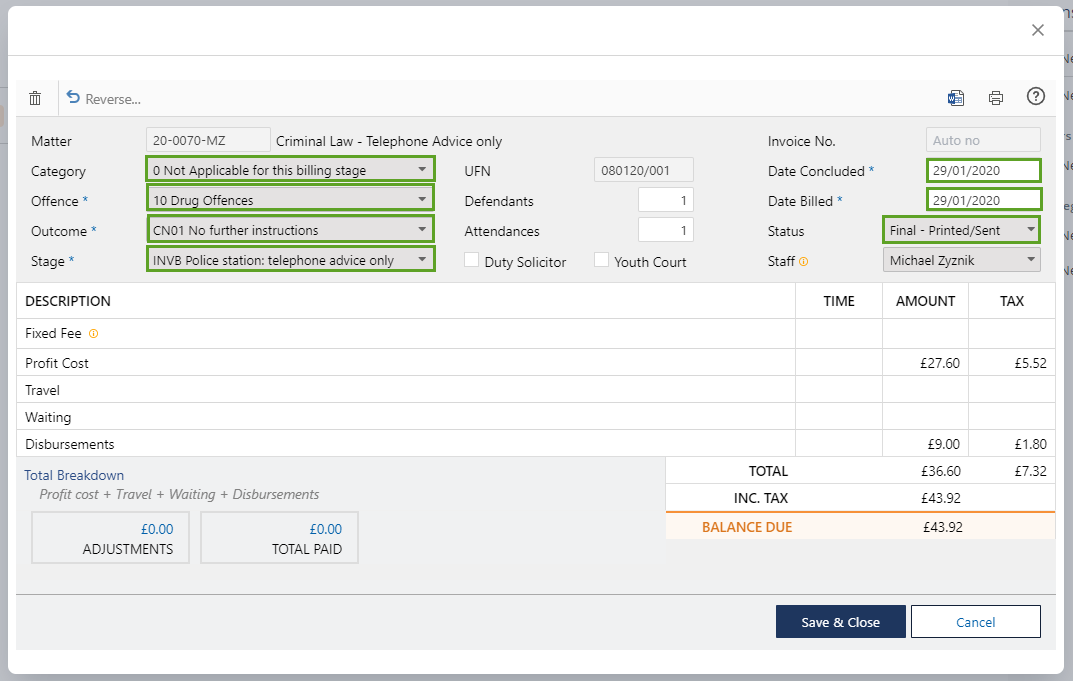Open the Category dropdown

click(291, 170)
